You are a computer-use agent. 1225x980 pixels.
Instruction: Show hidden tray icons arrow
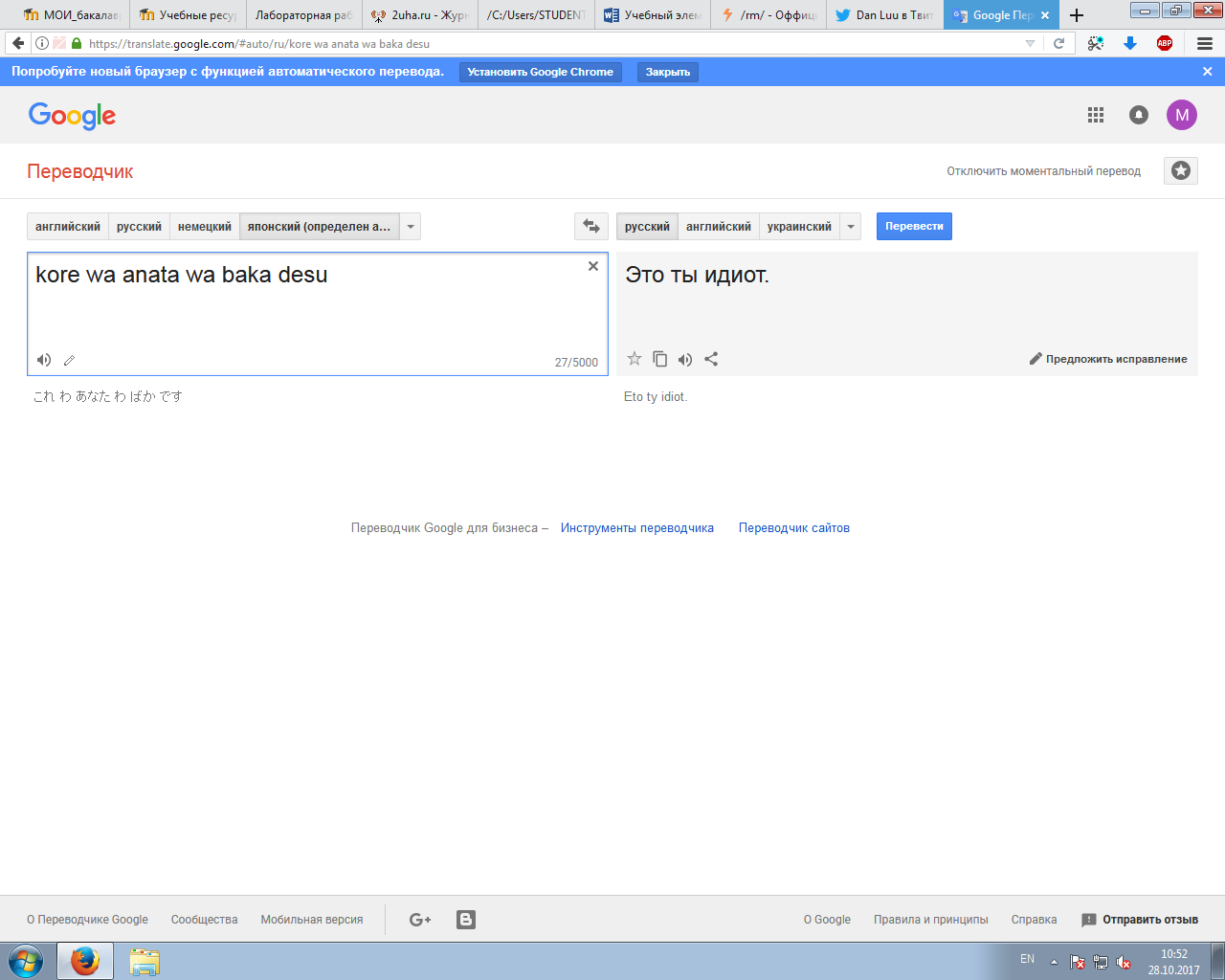pyautogui.click(x=1054, y=962)
